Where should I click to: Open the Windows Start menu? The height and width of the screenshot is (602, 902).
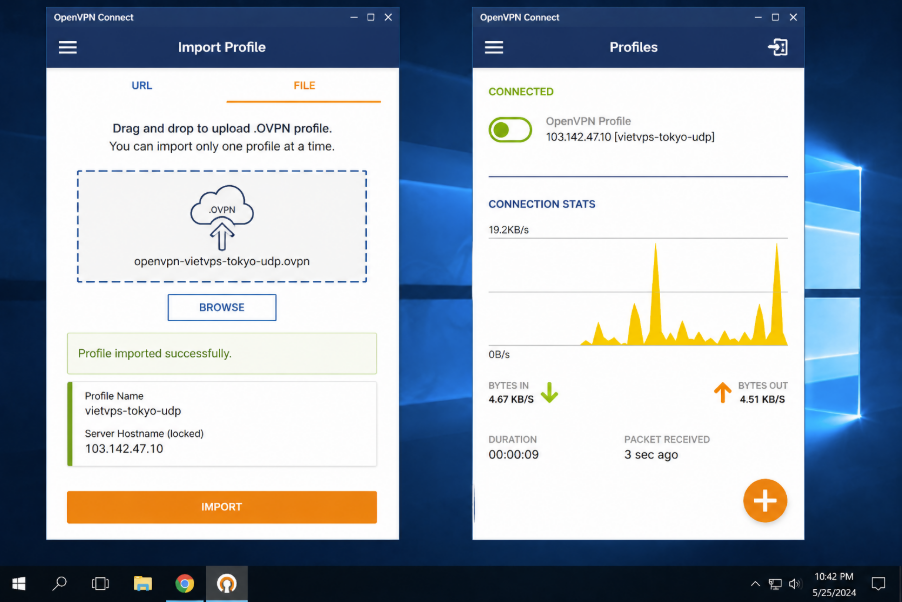pyautogui.click(x=18, y=584)
